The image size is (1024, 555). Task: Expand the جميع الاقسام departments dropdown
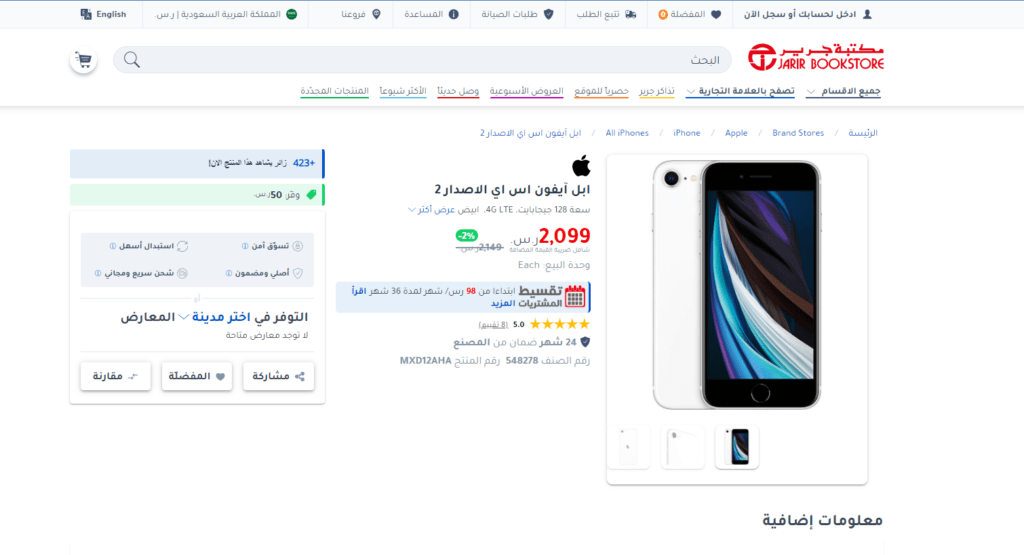click(843, 91)
